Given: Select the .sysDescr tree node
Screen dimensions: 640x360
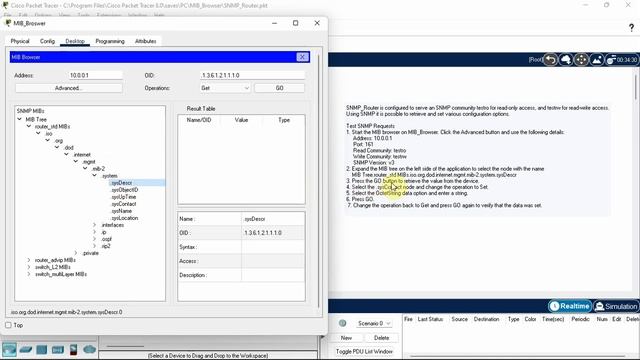Looking at the screenshot, I should pyautogui.click(x=122, y=183).
